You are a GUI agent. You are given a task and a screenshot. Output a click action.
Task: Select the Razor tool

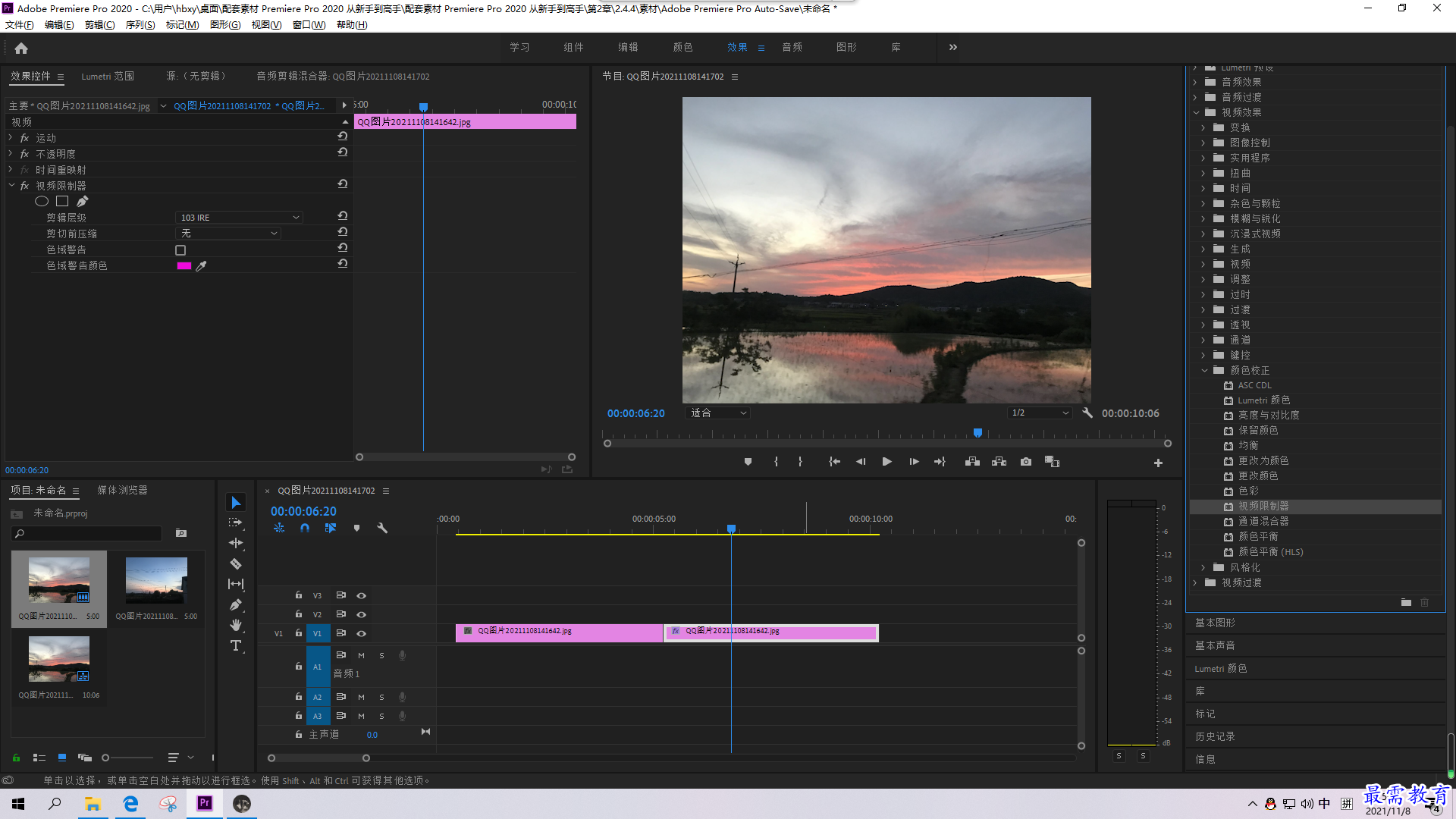coord(236,563)
